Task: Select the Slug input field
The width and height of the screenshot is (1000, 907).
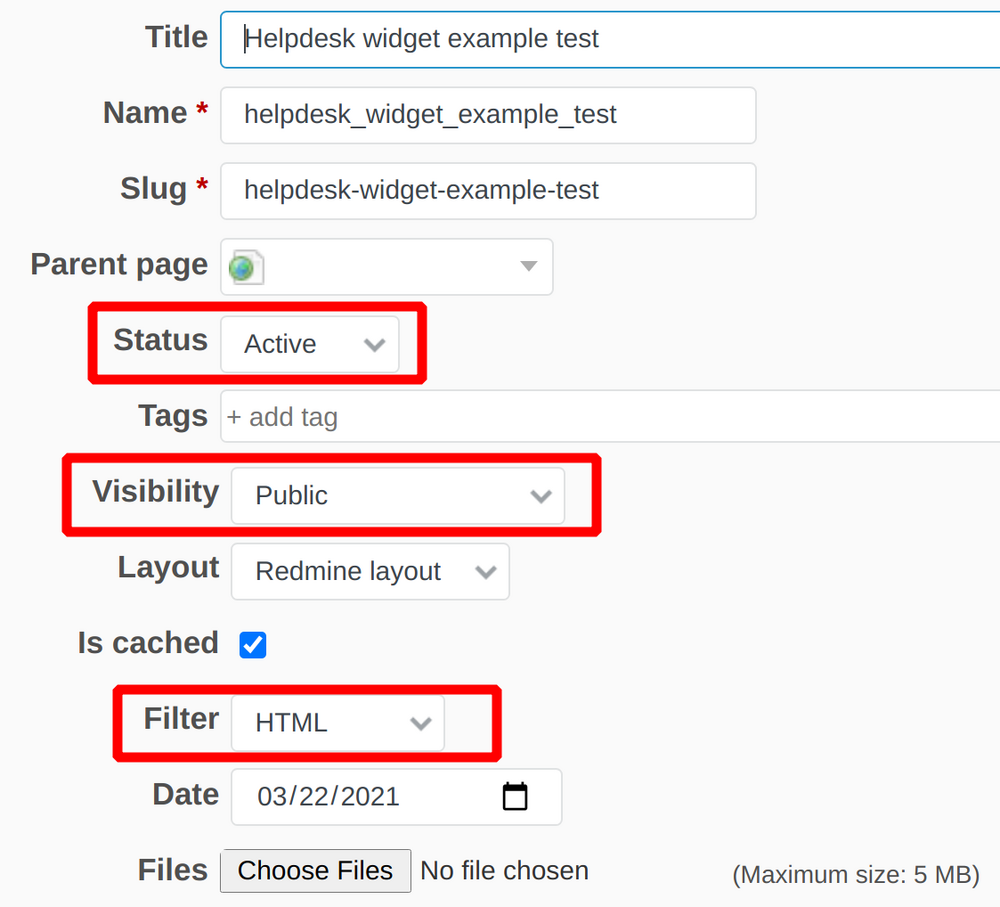Action: pos(488,191)
